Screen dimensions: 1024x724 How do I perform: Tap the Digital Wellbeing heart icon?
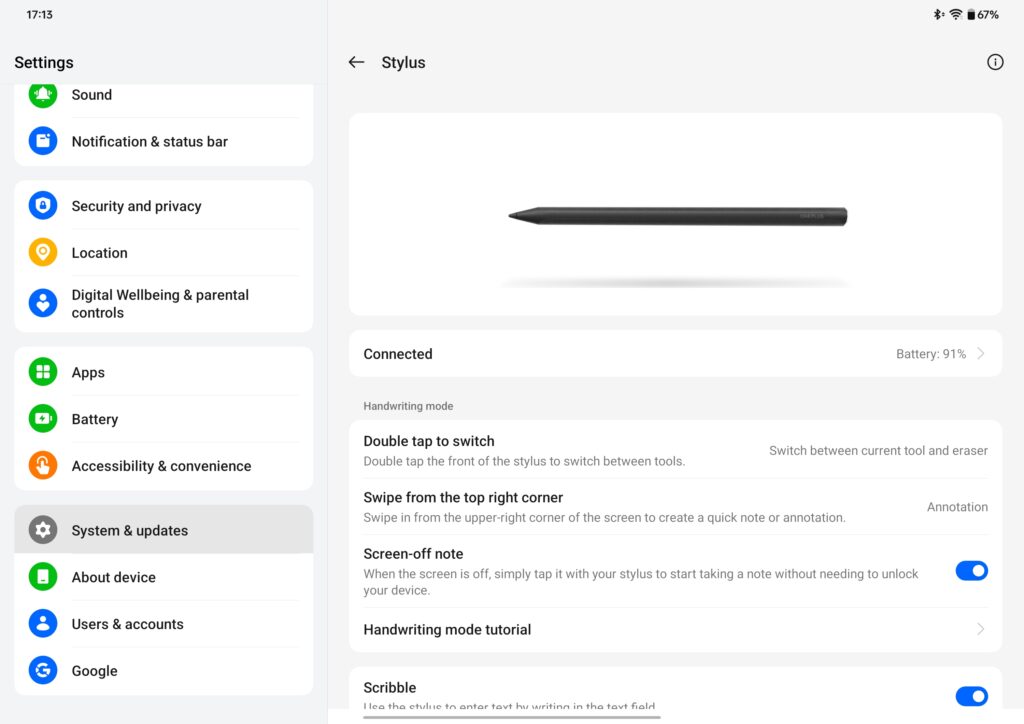[42, 304]
